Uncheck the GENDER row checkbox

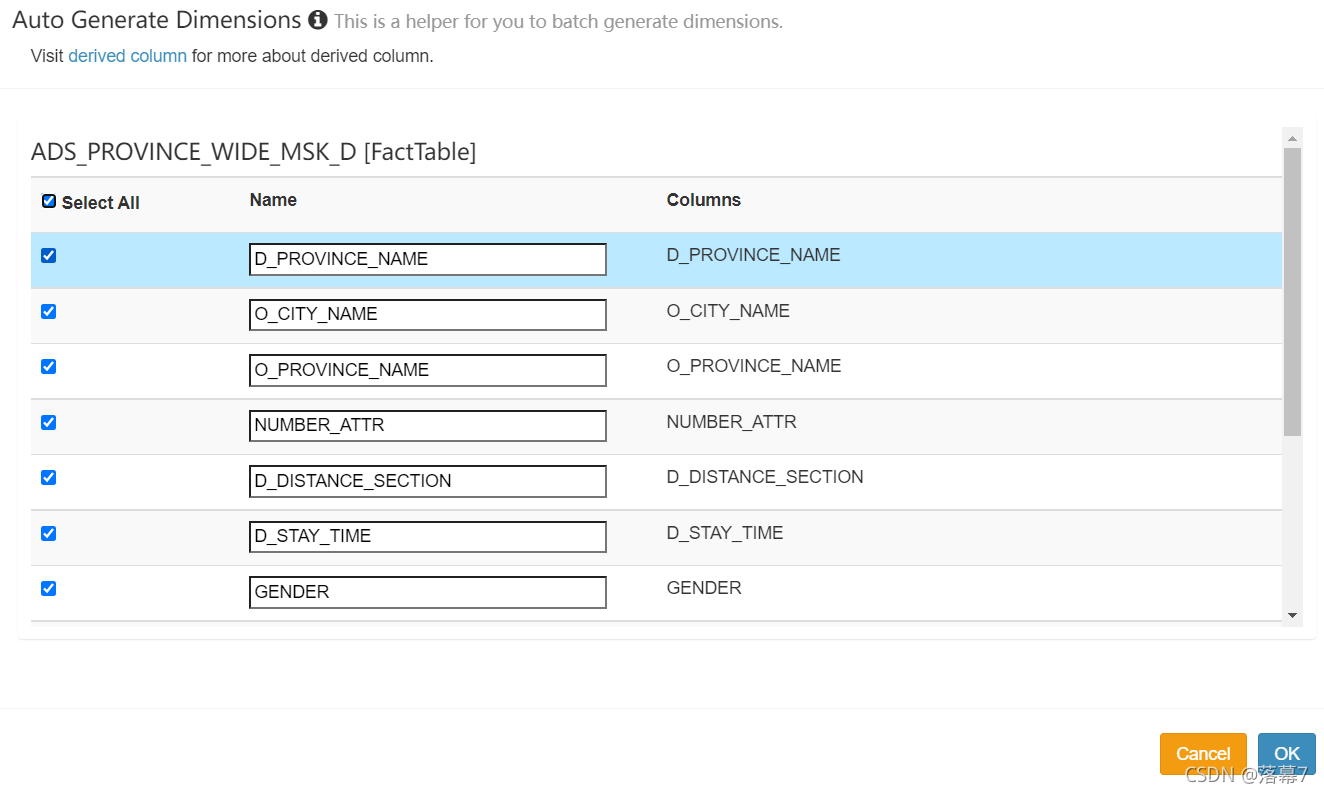click(x=48, y=589)
